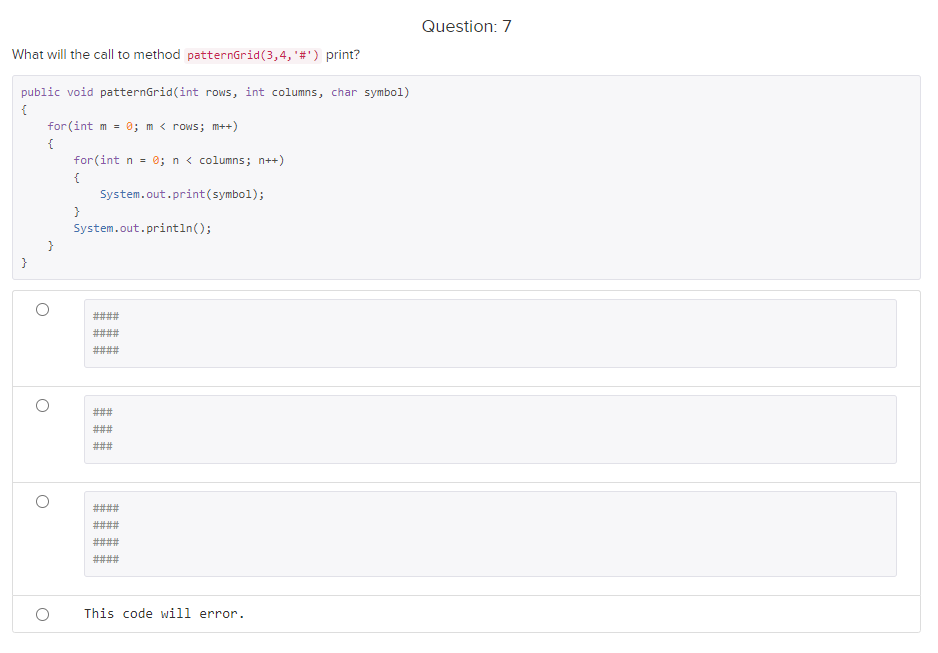The image size is (938, 653).
Task: Select the 'This code will error.' radio button
Action: point(42,614)
